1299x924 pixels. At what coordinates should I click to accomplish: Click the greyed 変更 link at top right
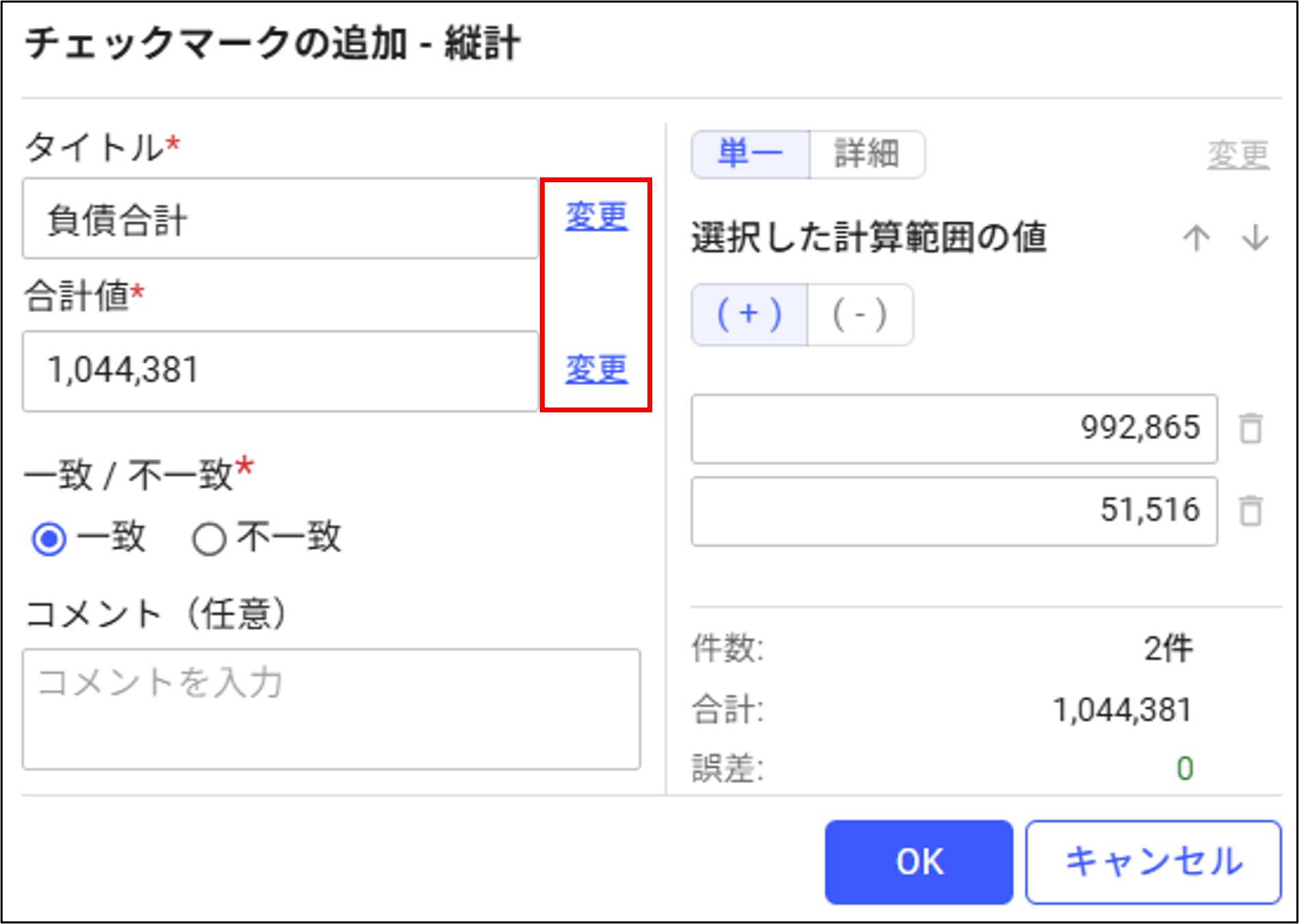1238,155
